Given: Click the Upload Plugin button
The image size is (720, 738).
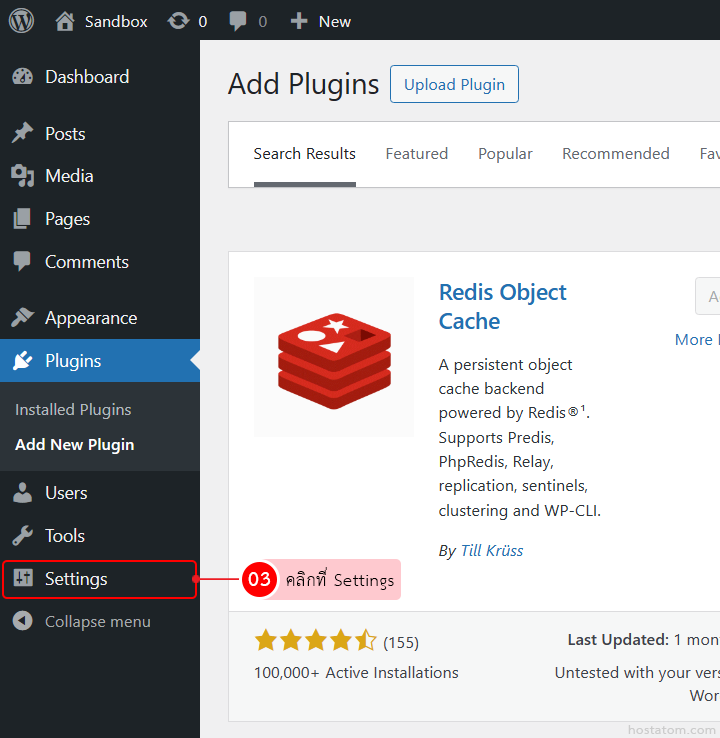Looking at the screenshot, I should click(454, 85).
